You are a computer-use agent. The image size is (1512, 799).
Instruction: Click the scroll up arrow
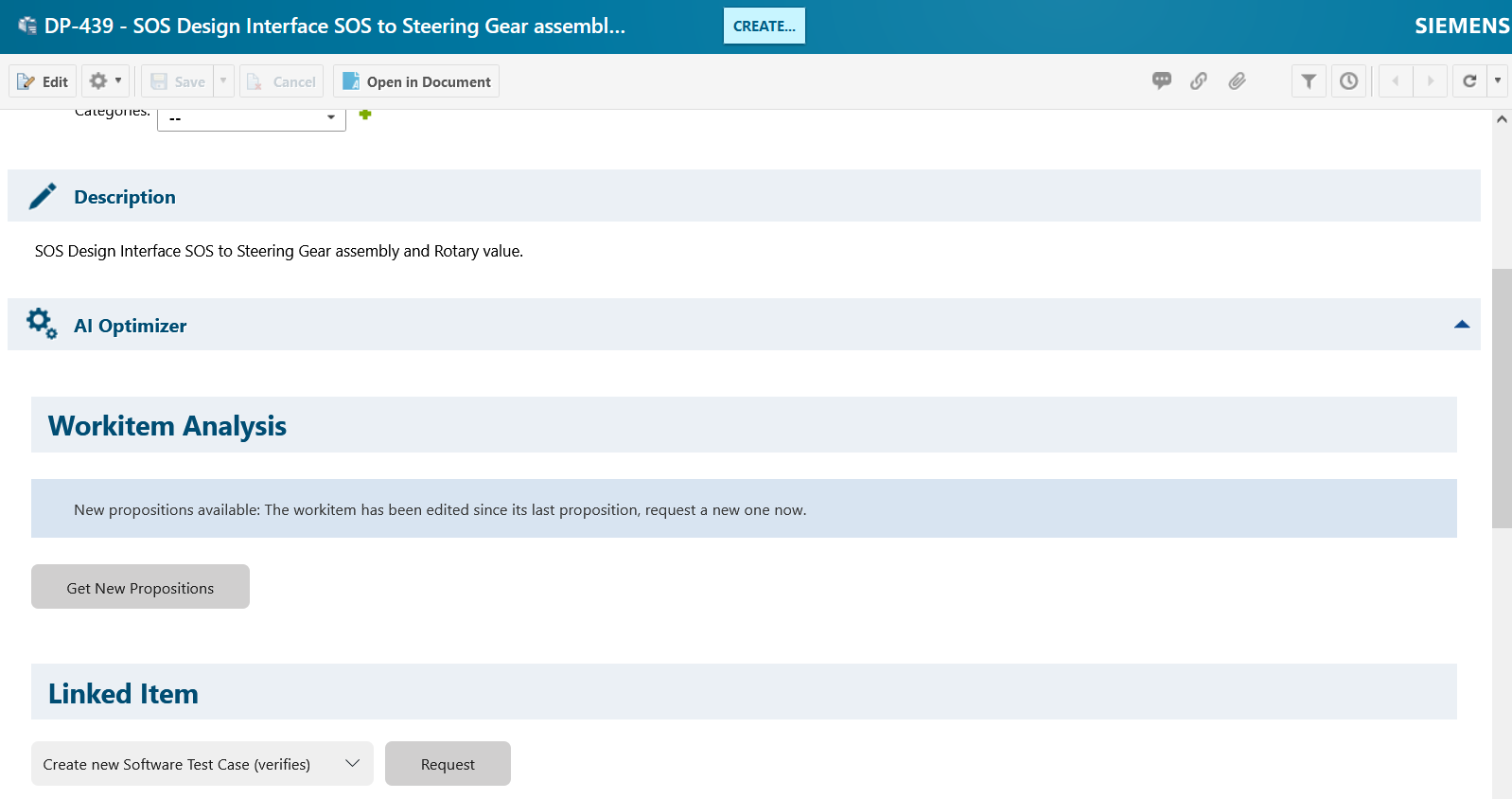click(x=1502, y=119)
